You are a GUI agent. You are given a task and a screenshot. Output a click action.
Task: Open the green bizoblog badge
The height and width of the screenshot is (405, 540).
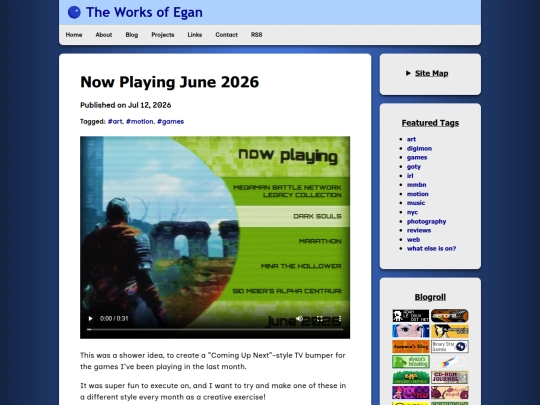(411, 362)
